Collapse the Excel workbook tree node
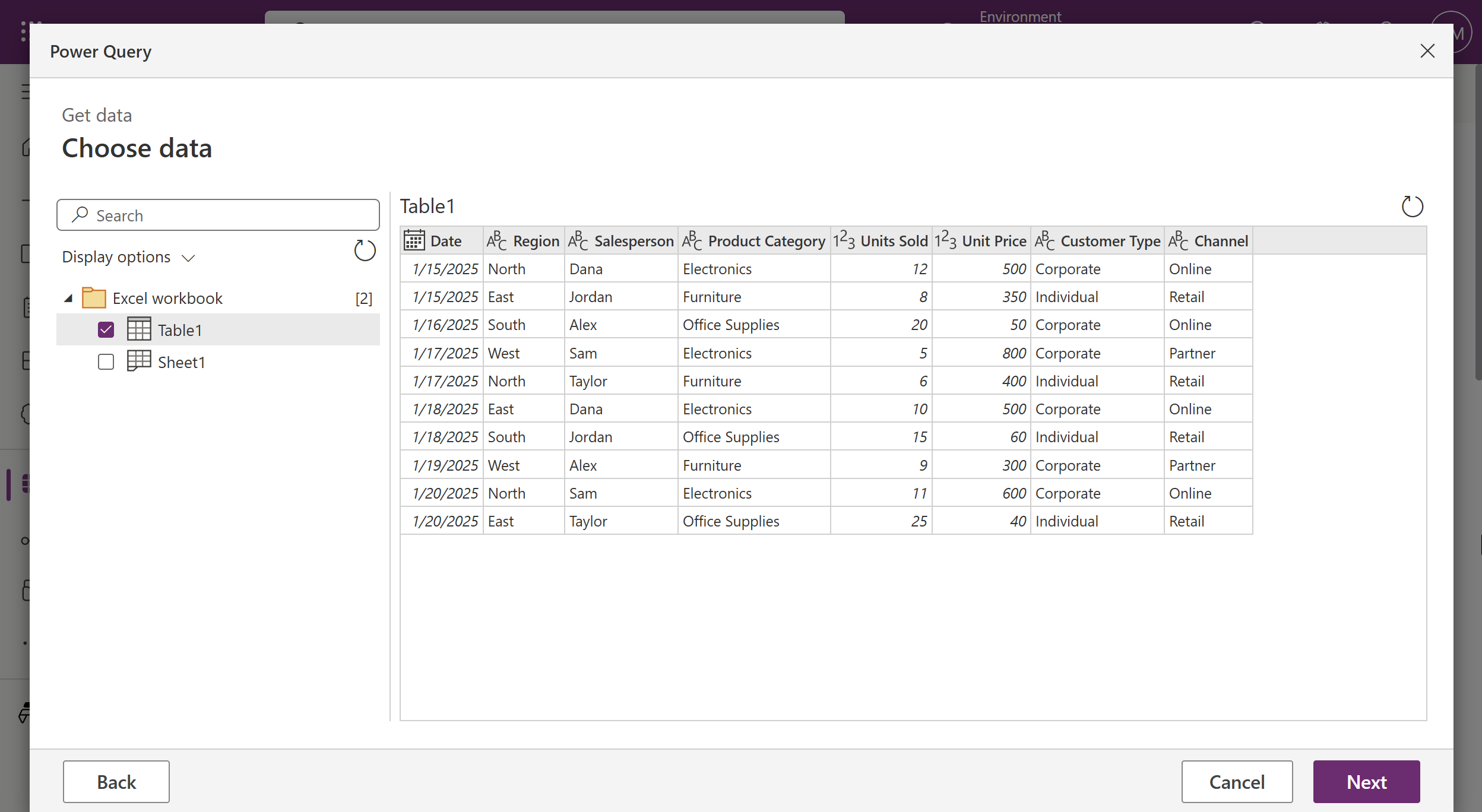Image resolution: width=1482 pixels, height=812 pixels. click(x=68, y=298)
